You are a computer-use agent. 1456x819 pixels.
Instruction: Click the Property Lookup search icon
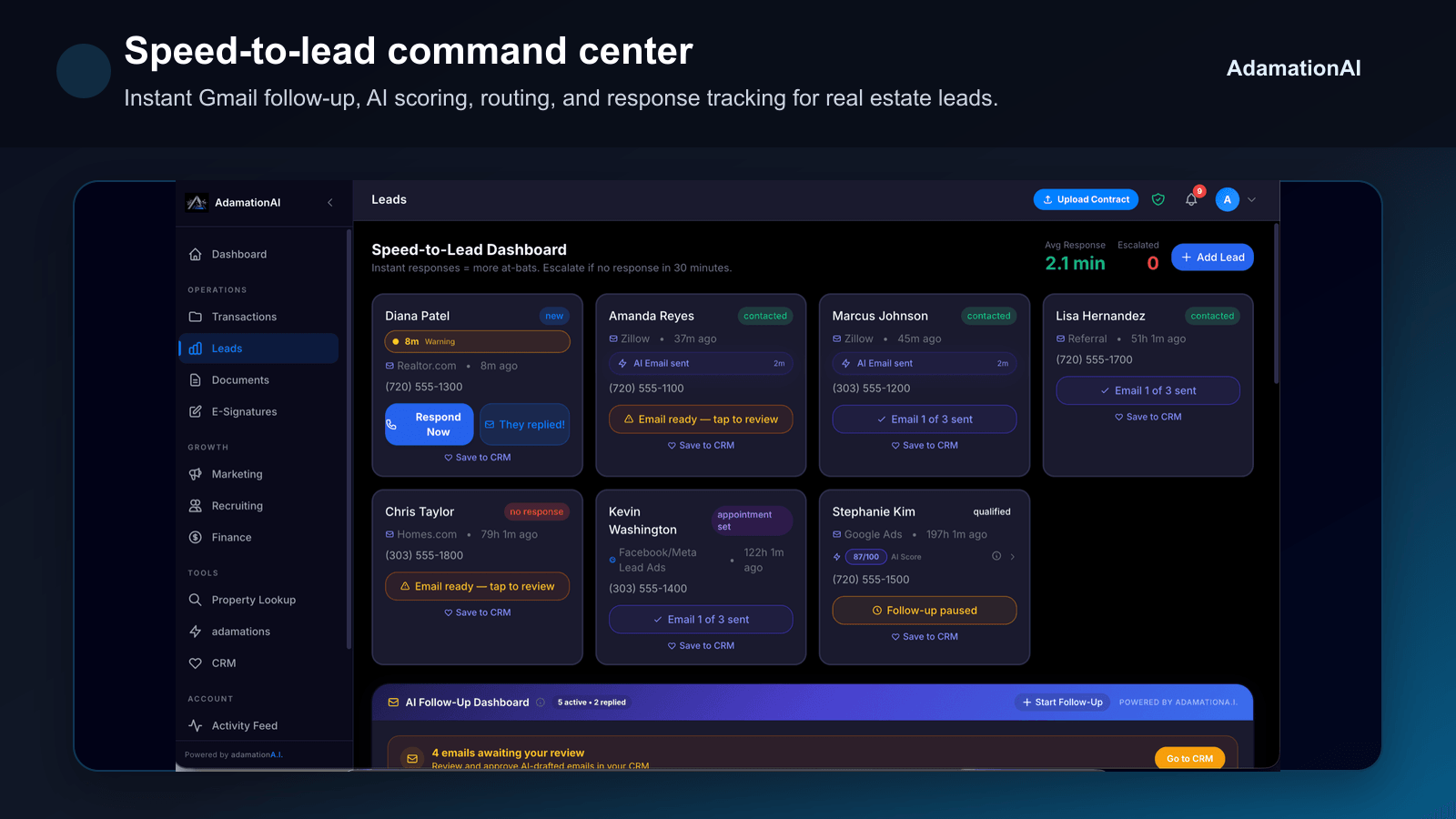coord(195,600)
